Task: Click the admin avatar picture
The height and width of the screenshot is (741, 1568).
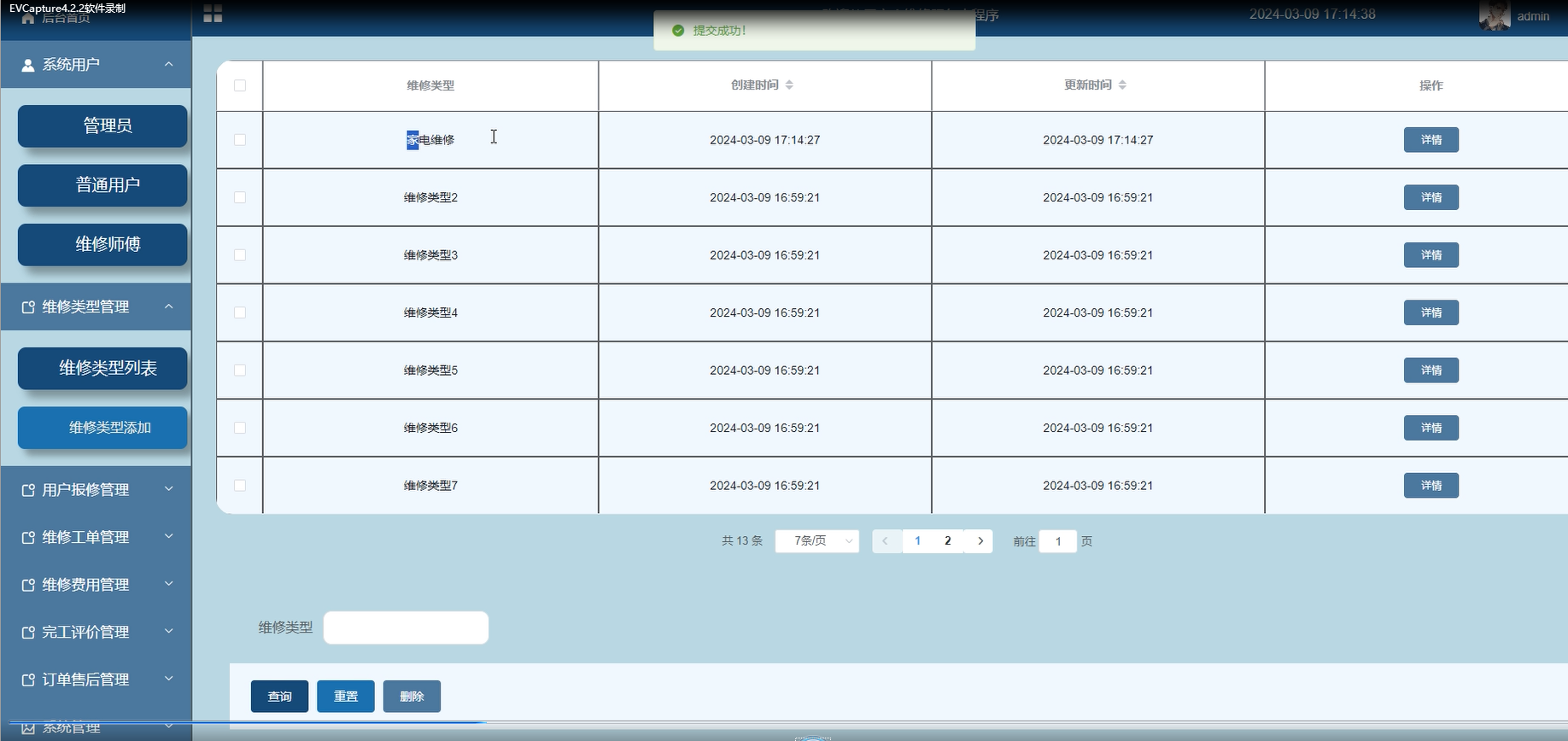Action: click(x=1495, y=15)
